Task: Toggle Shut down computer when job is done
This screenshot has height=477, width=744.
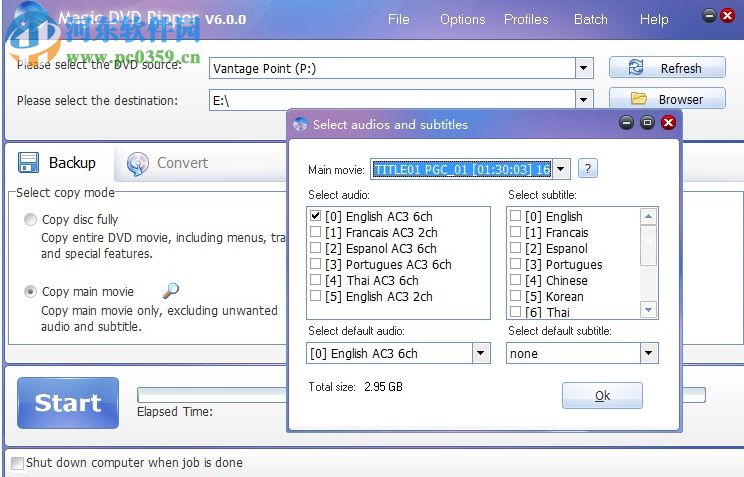Action: click(x=17, y=463)
